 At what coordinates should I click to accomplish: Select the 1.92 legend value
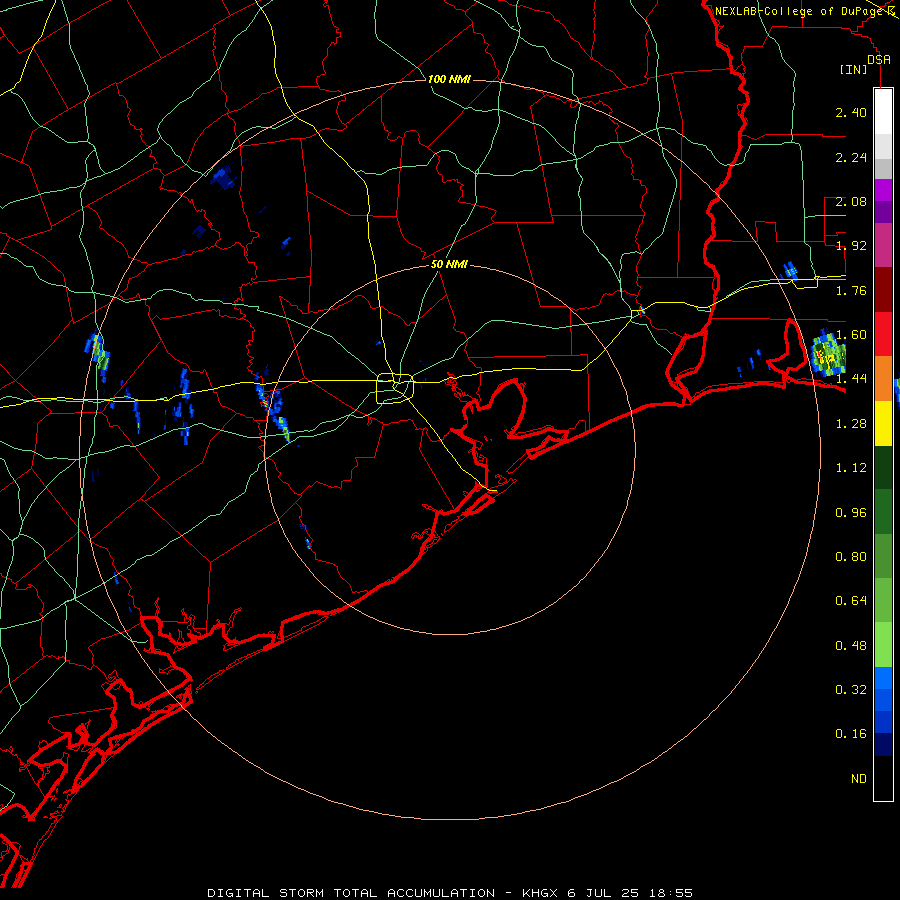[851, 246]
